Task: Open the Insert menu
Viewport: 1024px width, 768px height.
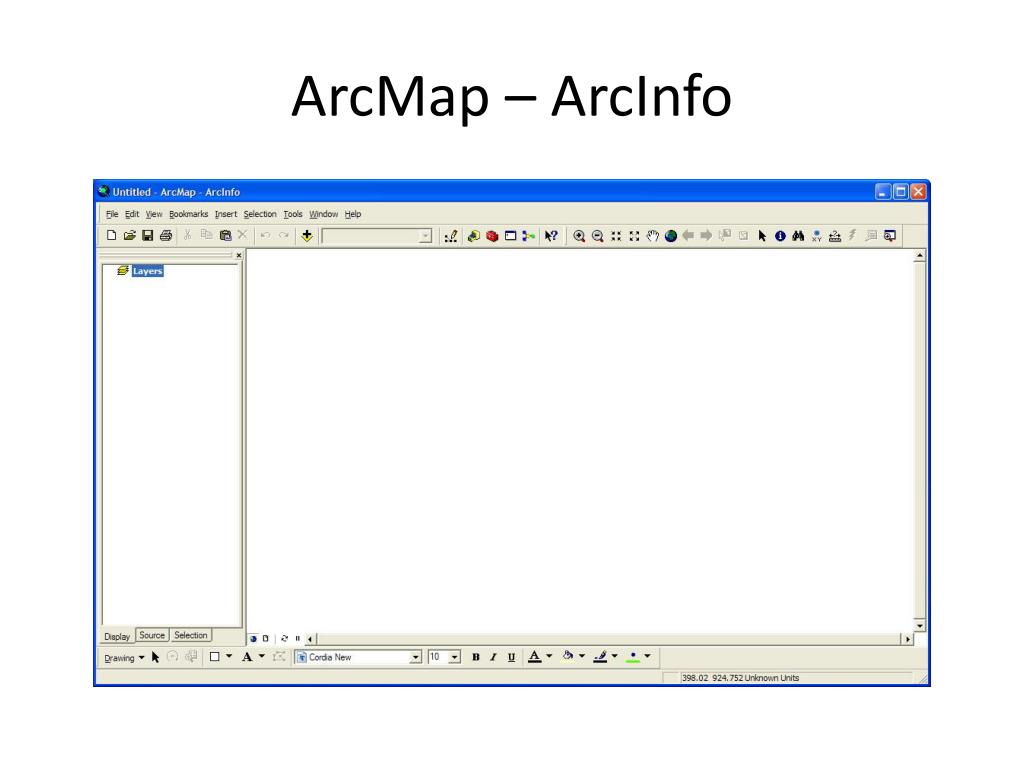Action: (x=226, y=214)
